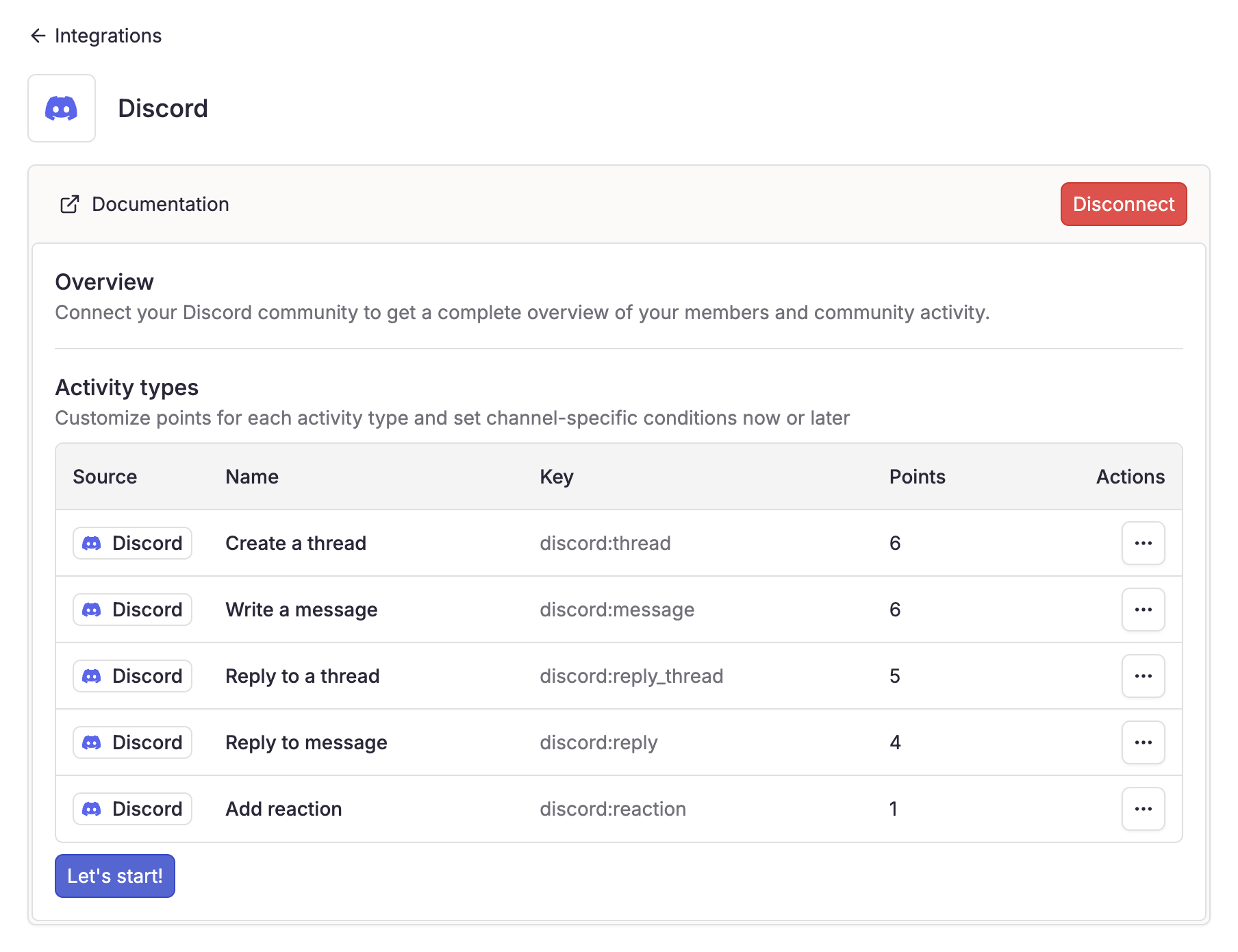Image resolution: width=1238 pixels, height=952 pixels.
Task: Click the Discord page title
Action: tap(163, 108)
